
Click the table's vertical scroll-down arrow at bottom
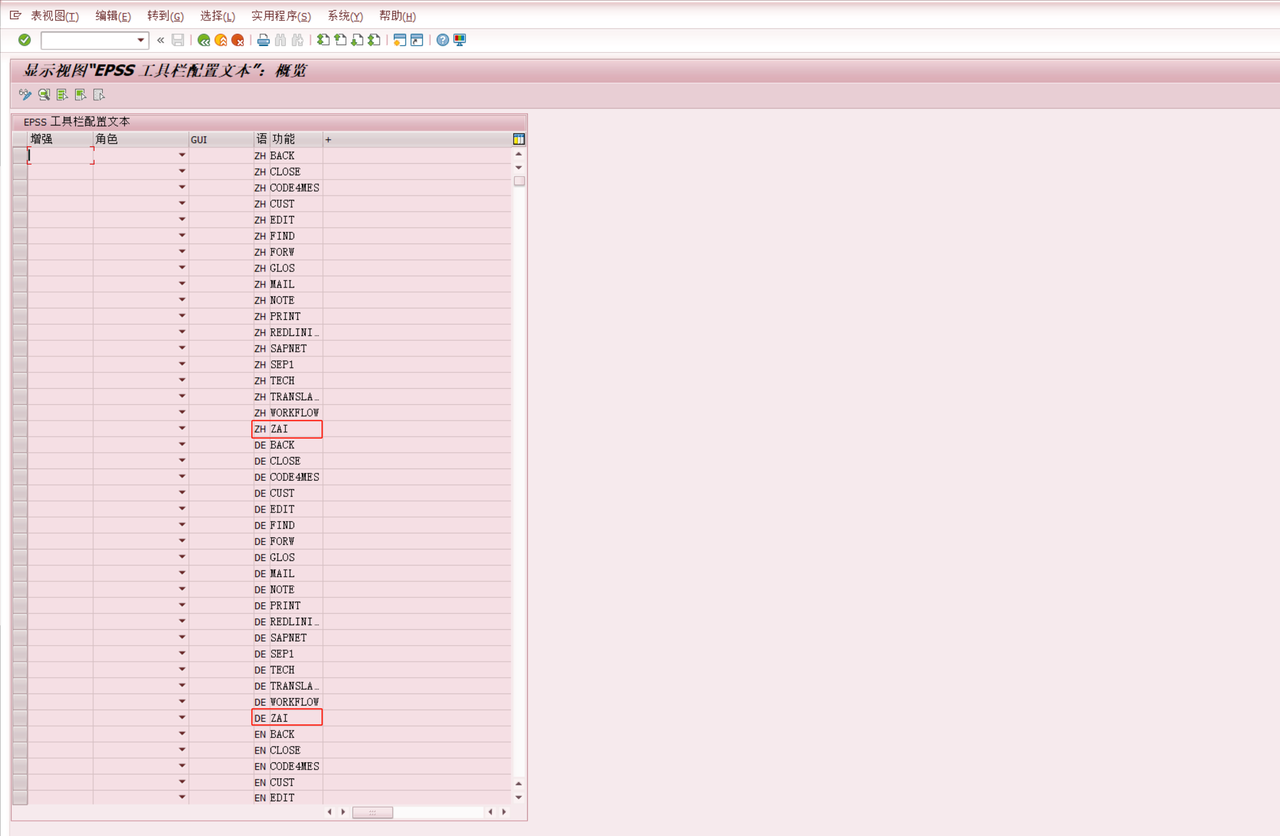[x=519, y=797]
